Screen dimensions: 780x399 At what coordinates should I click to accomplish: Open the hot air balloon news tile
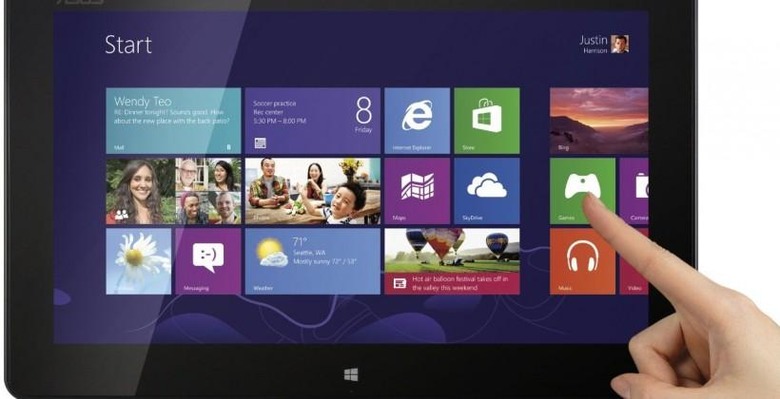point(452,261)
